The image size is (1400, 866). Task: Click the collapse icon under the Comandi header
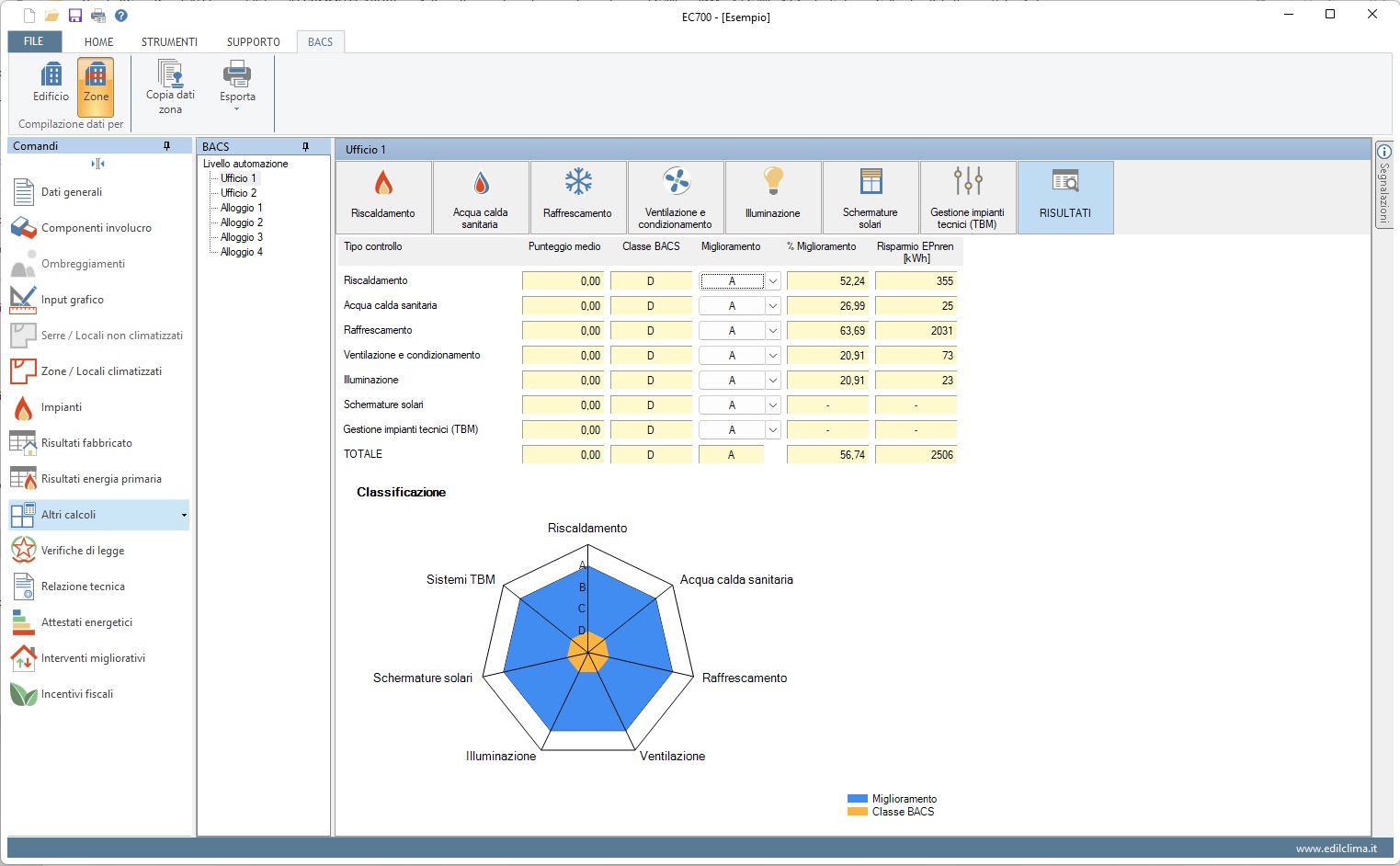[x=98, y=164]
